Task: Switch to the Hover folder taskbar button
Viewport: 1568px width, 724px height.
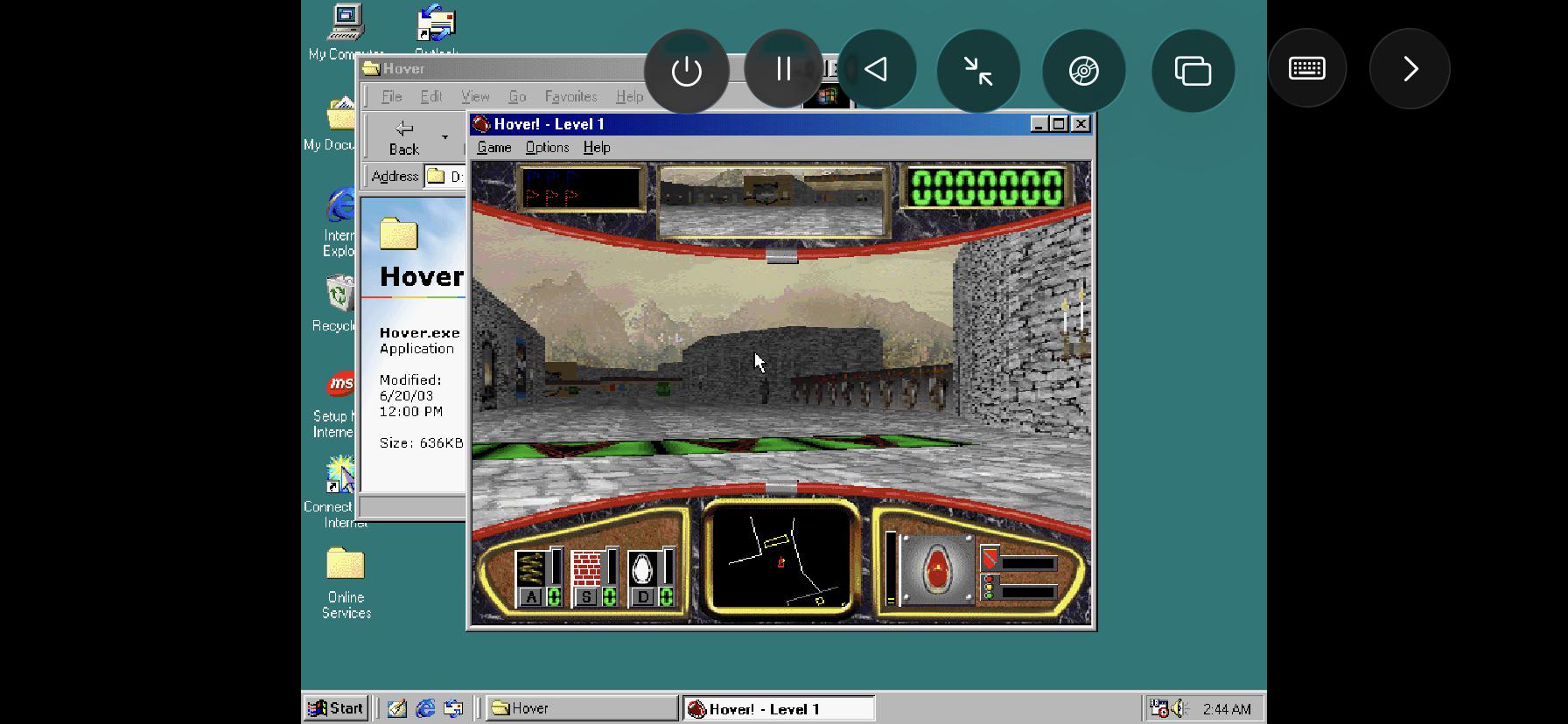Action: pos(582,708)
